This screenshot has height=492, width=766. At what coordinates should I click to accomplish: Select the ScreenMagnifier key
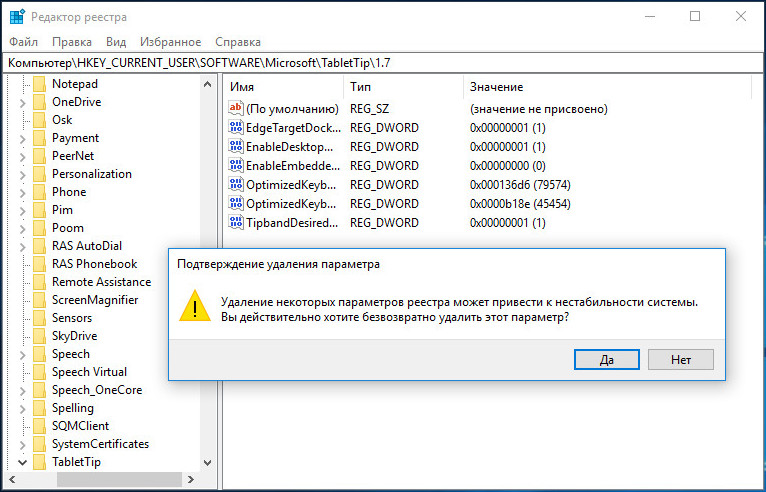pyautogui.click(x=95, y=300)
